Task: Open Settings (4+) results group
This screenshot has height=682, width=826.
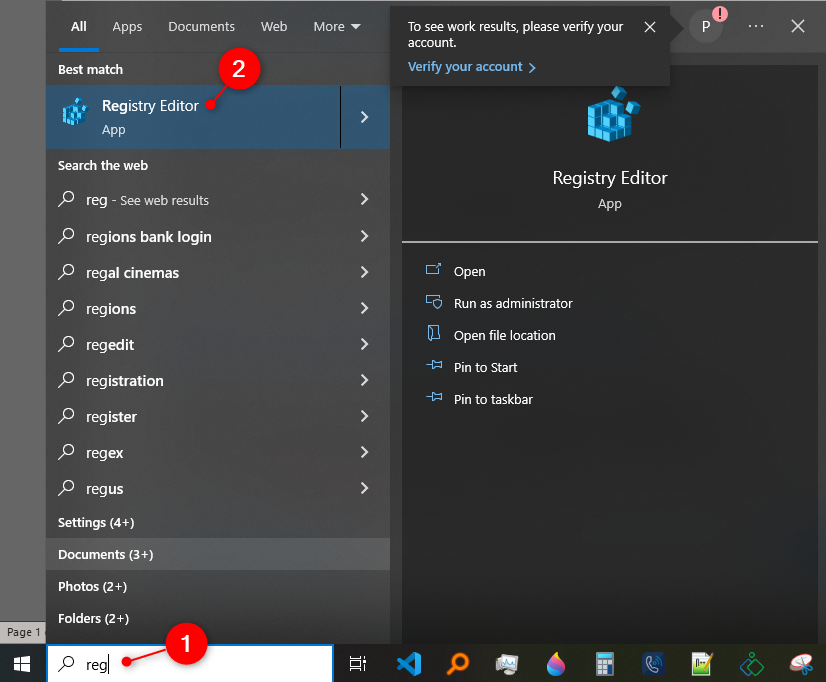Action: click(218, 522)
